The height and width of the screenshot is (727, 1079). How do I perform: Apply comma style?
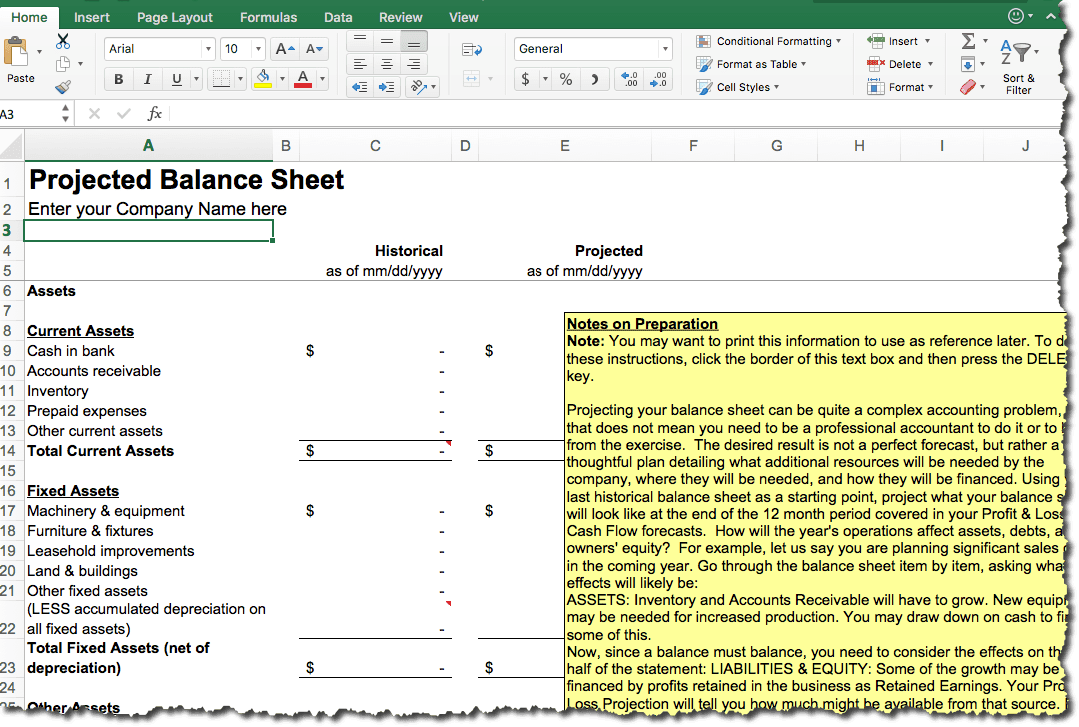click(x=595, y=79)
